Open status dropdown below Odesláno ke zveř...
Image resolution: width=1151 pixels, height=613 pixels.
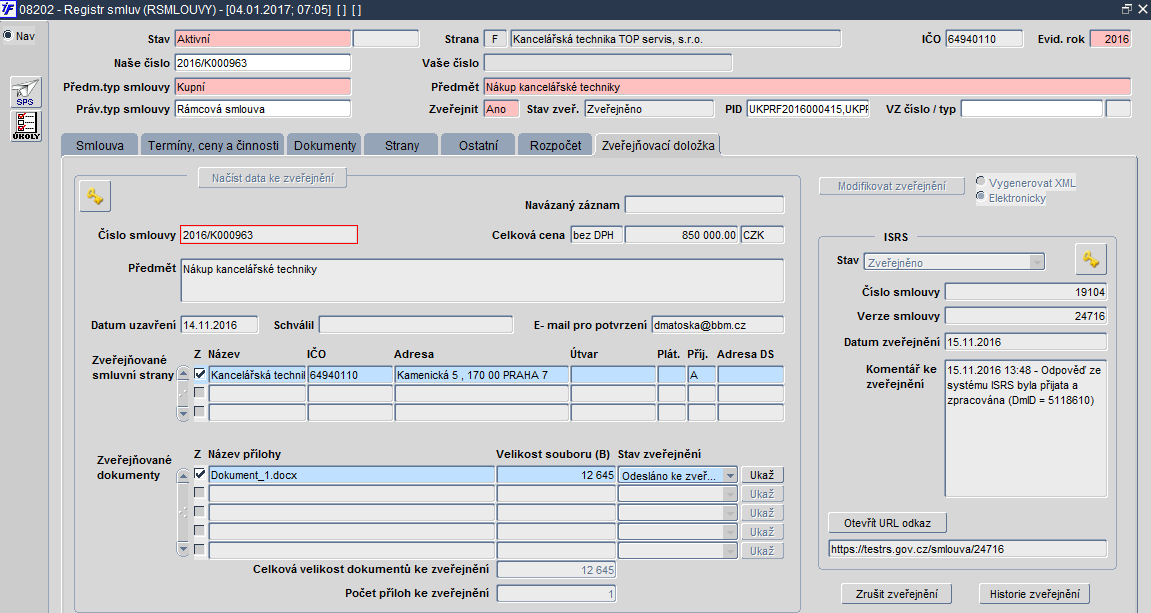click(730, 494)
